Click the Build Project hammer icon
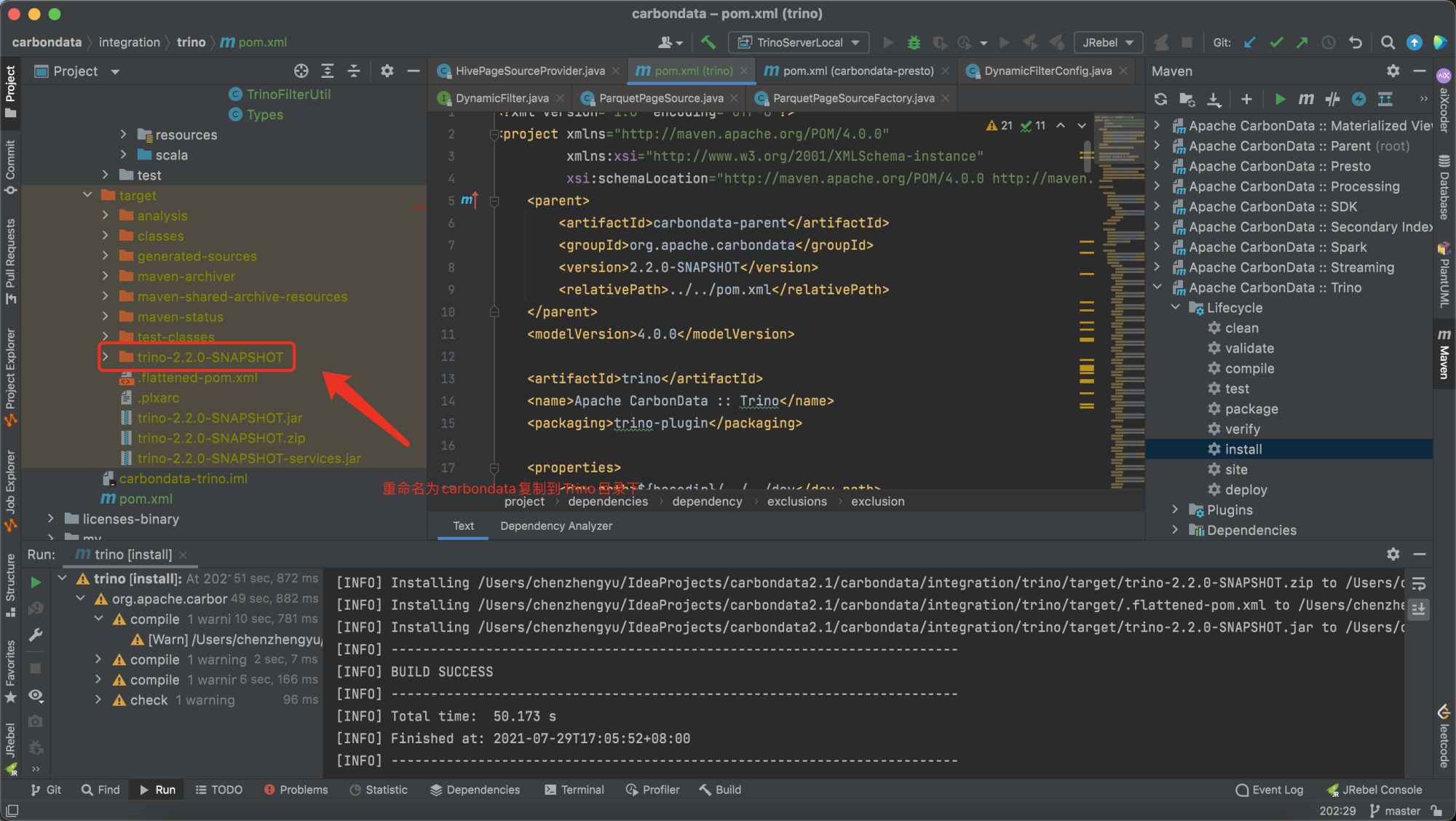This screenshot has height=821, width=1456. [x=708, y=42]
